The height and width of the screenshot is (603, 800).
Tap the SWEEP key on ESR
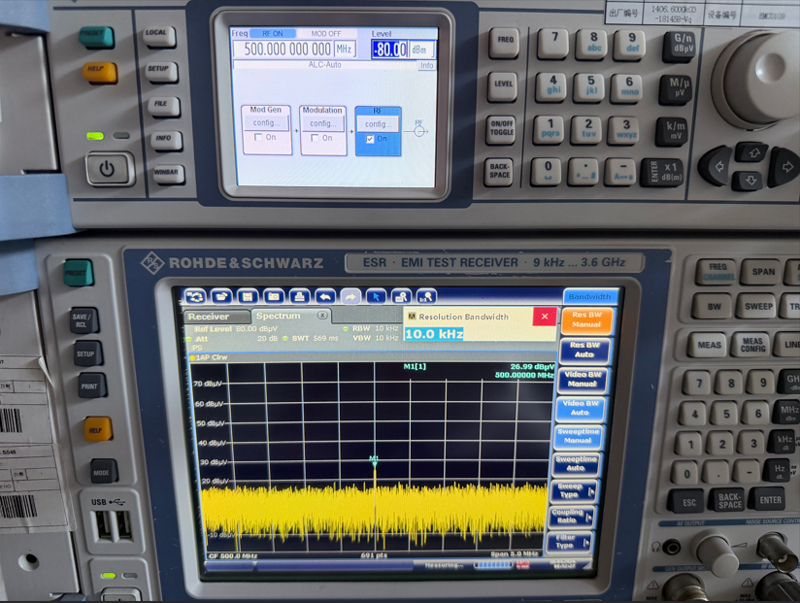coord(758,307)
